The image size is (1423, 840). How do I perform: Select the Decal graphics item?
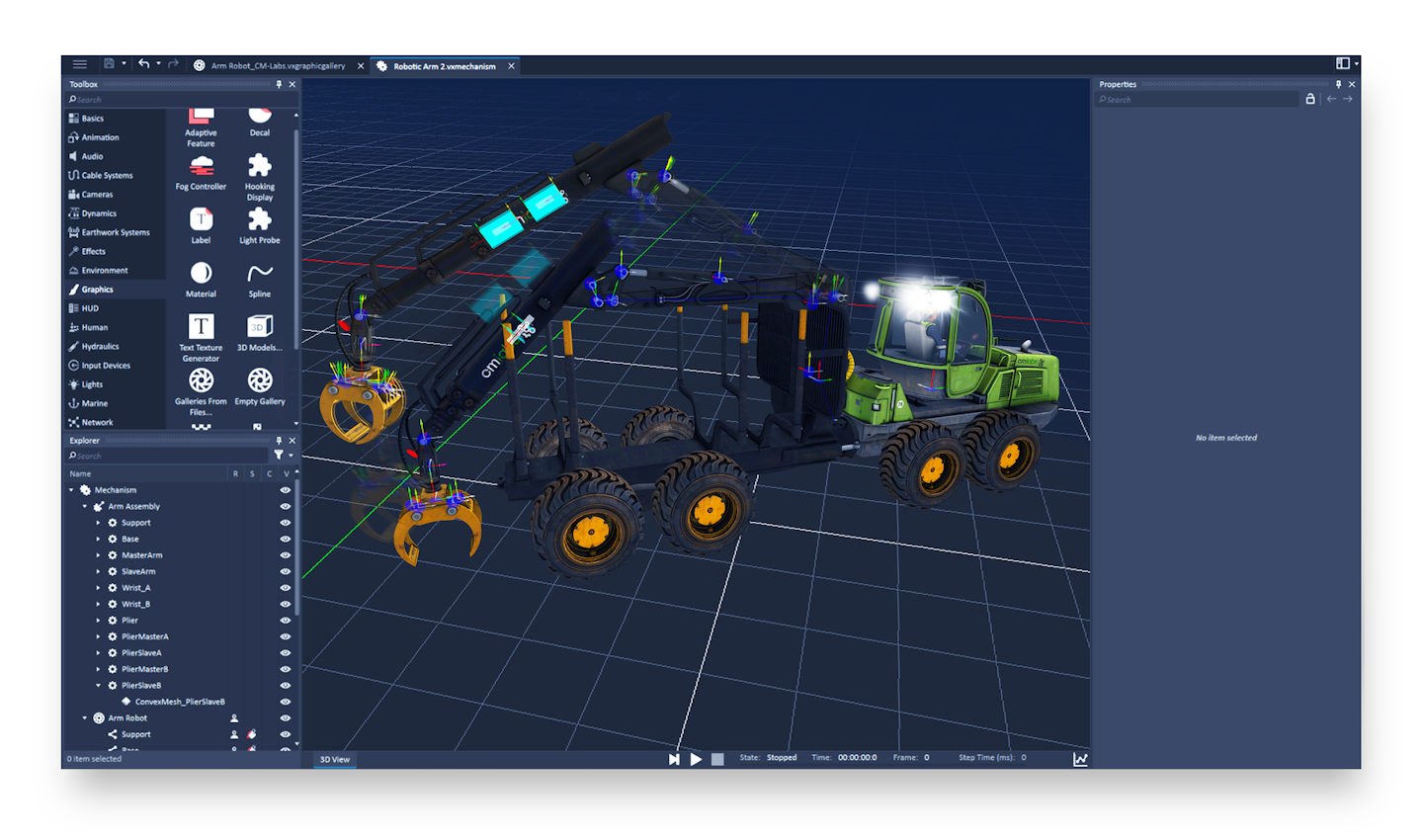pos(259,114)
